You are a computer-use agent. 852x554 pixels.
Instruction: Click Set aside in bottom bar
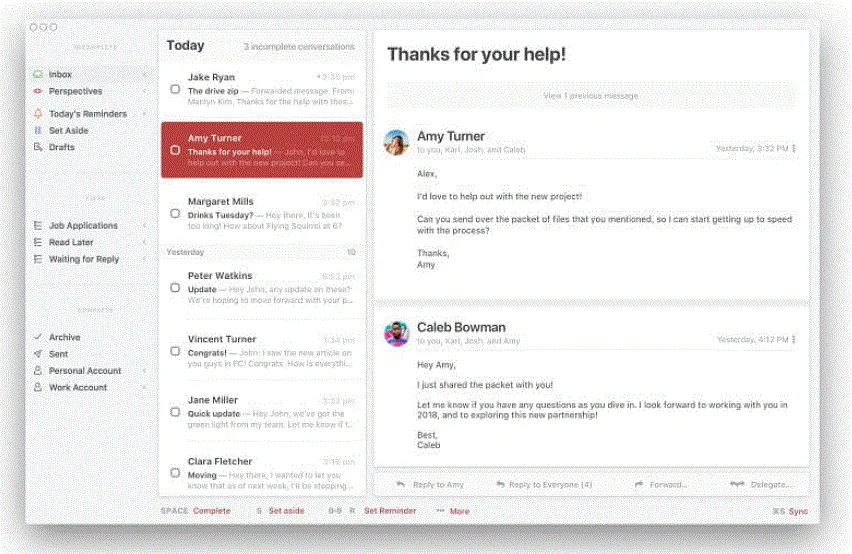coord(286,511)
